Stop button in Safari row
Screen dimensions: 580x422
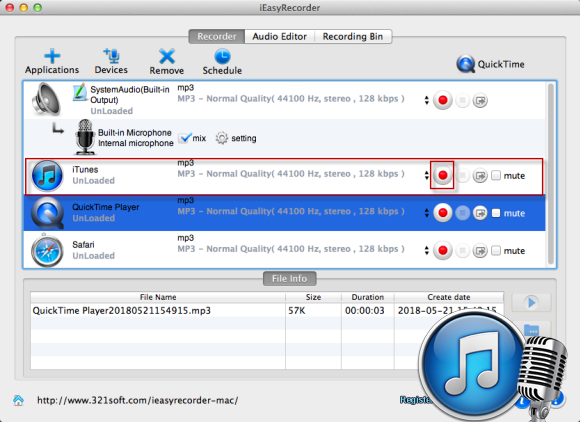[x=462, y=251]
